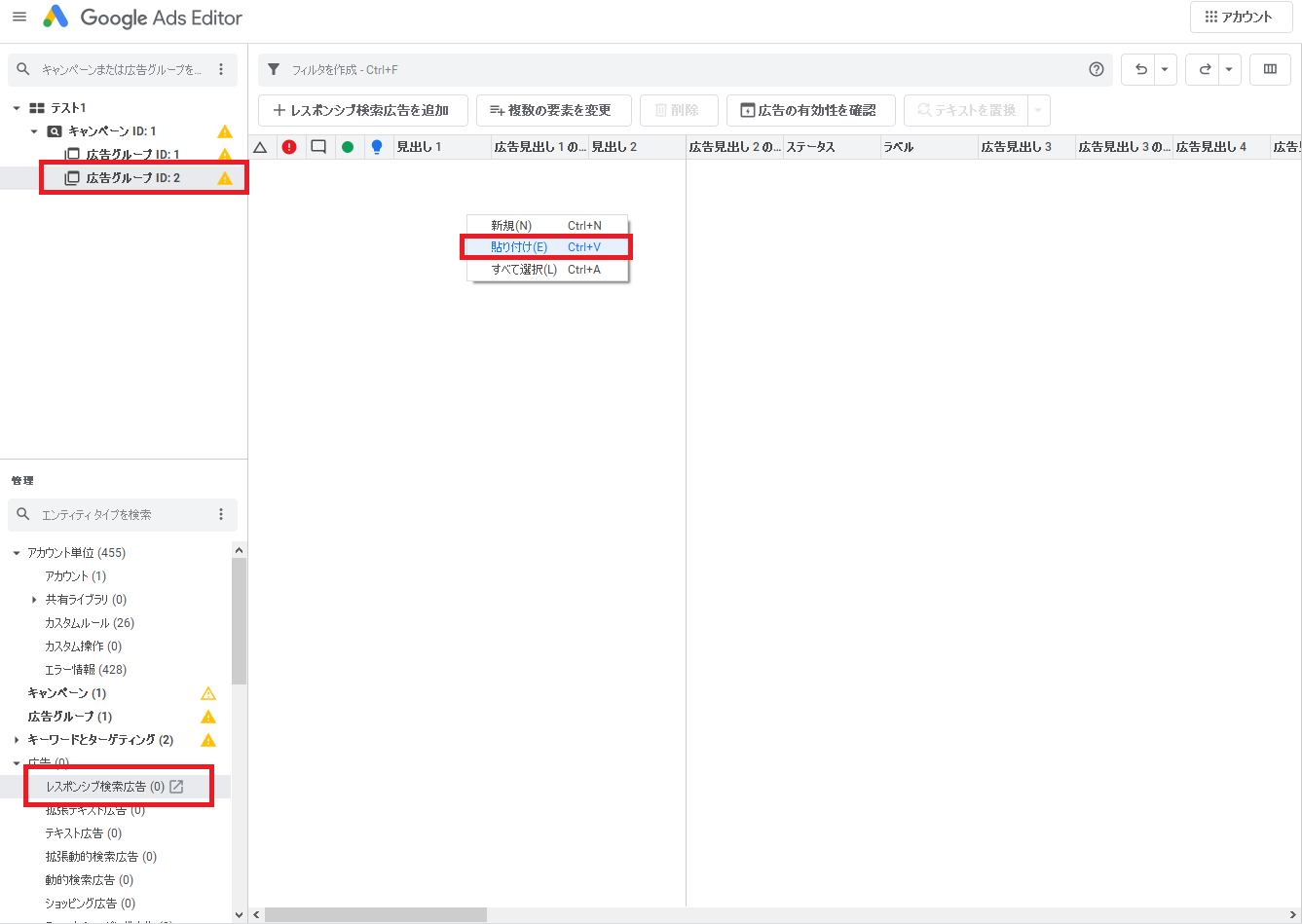The height and width of the screenshot is (924, 1302).
Task: Click the レスポンシブ検索広告を追加 button
Action: (362, 111)
